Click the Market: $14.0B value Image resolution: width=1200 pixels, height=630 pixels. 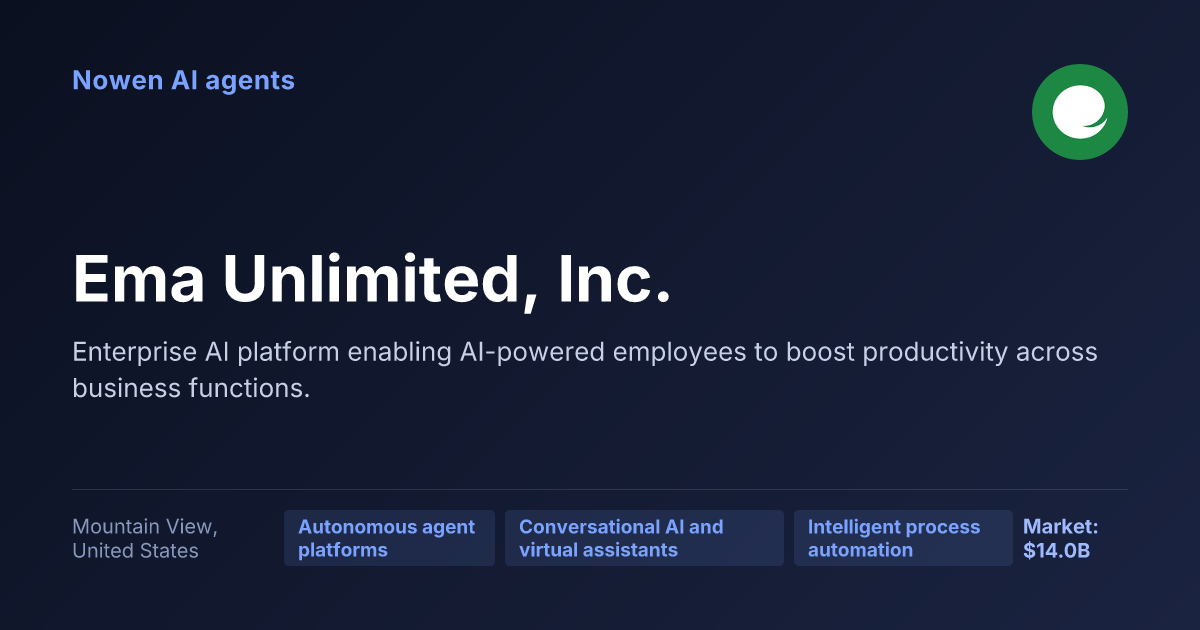pos(1061,538)
